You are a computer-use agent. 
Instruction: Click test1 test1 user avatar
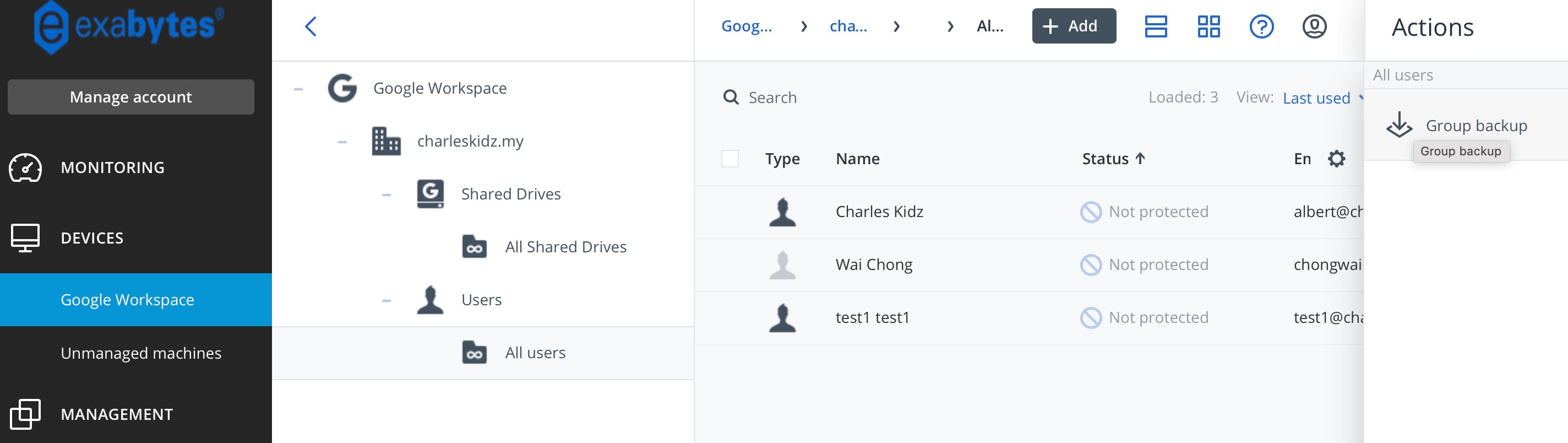point(783,318)
